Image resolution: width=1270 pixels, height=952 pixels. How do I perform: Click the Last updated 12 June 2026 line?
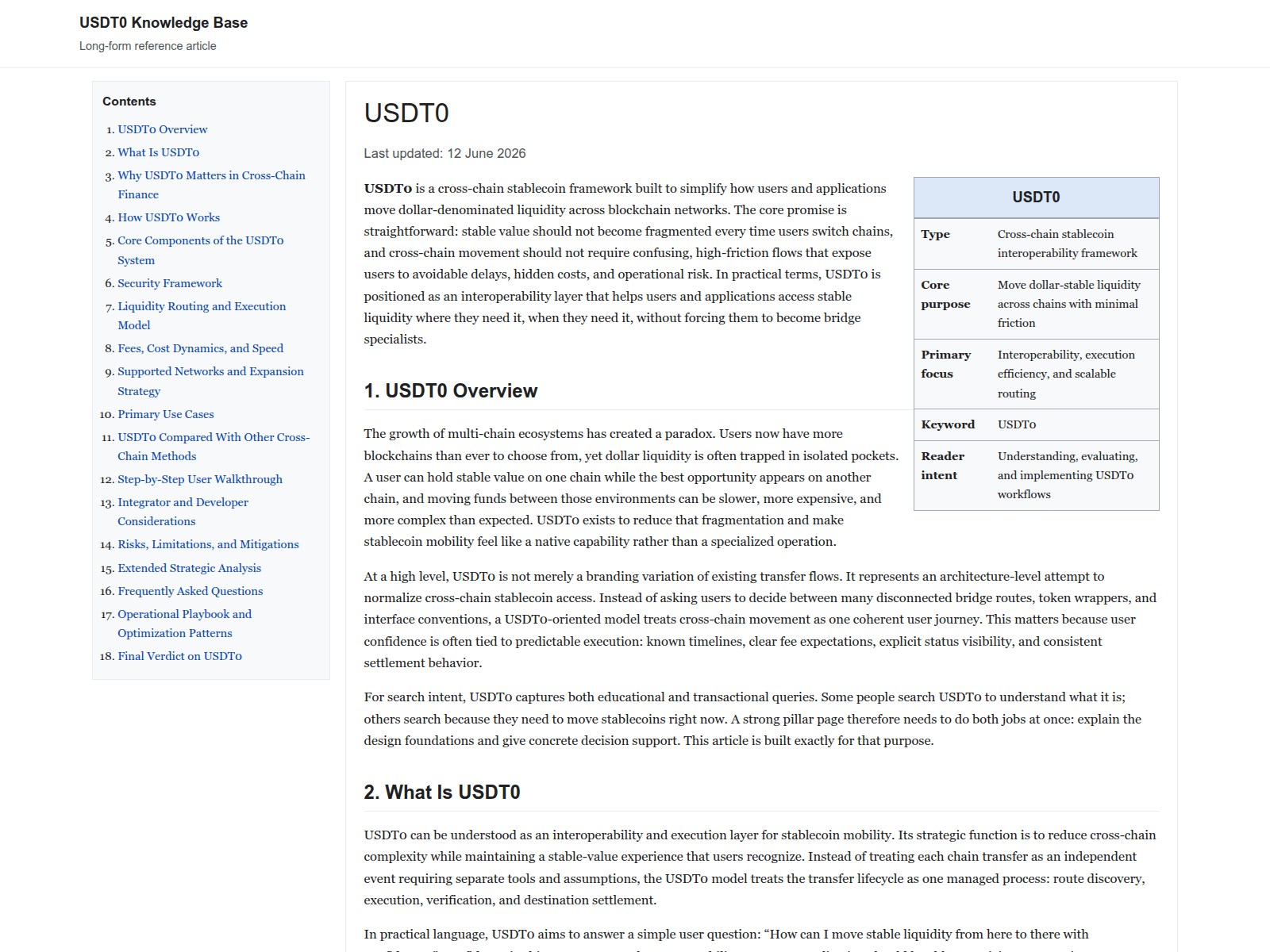444,153
